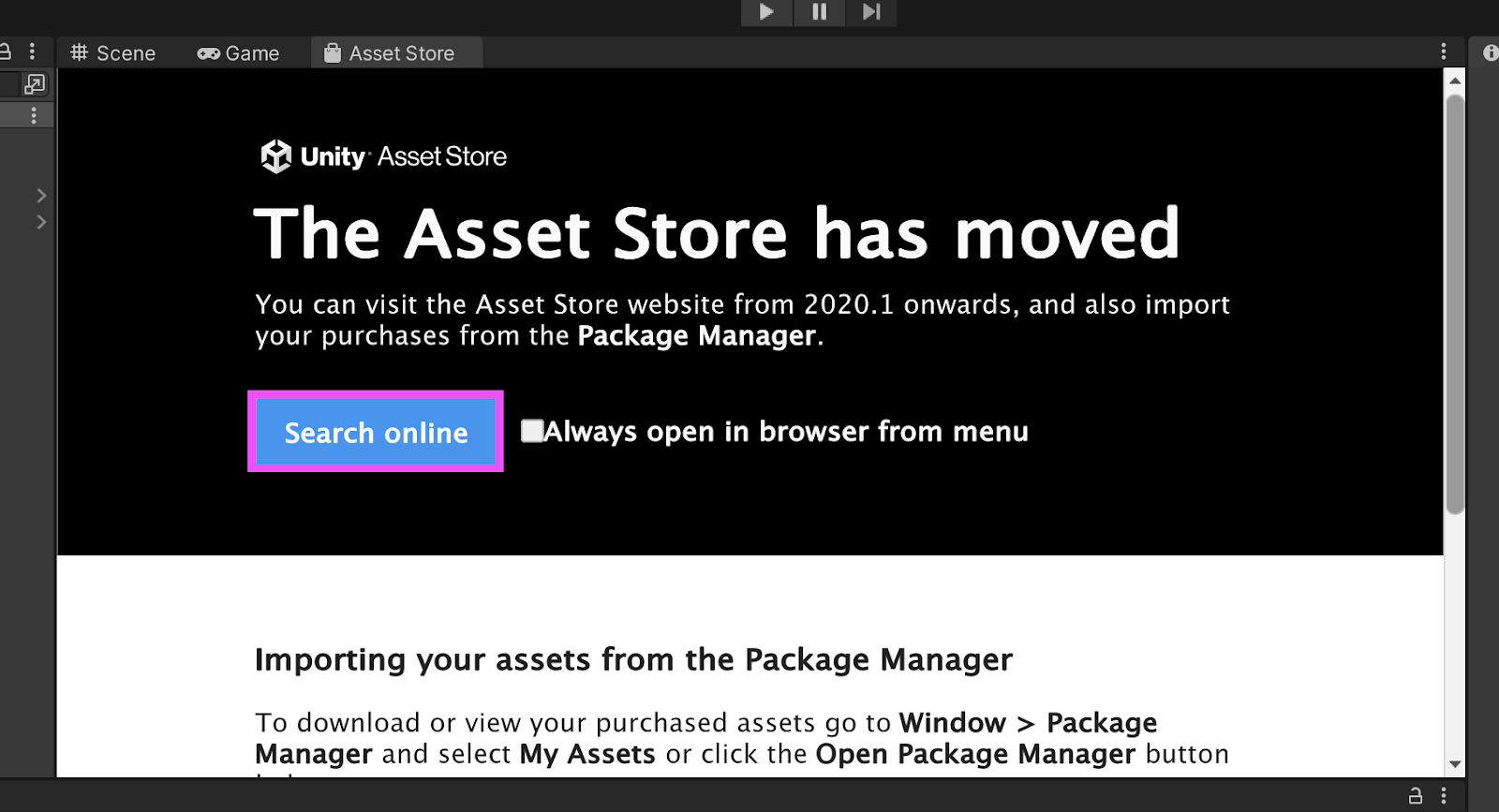
Task: Click the Step forward button
Action: tap(871, 12)
